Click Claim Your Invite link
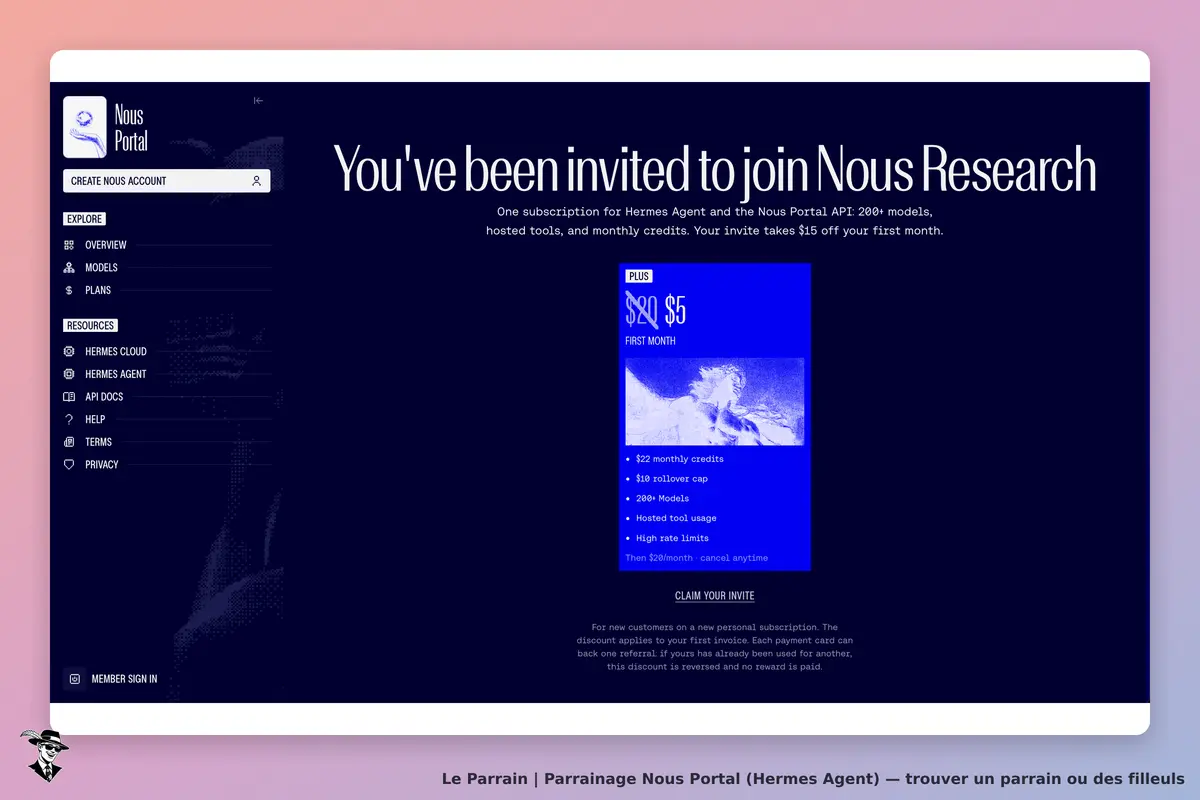 [x=714, y=596]
